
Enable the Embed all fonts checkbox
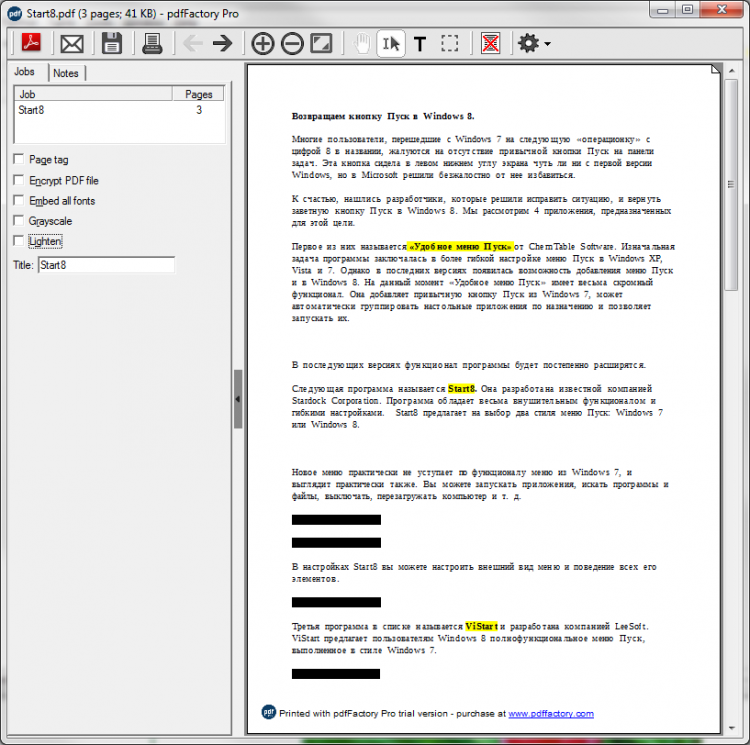coord(19,200)
